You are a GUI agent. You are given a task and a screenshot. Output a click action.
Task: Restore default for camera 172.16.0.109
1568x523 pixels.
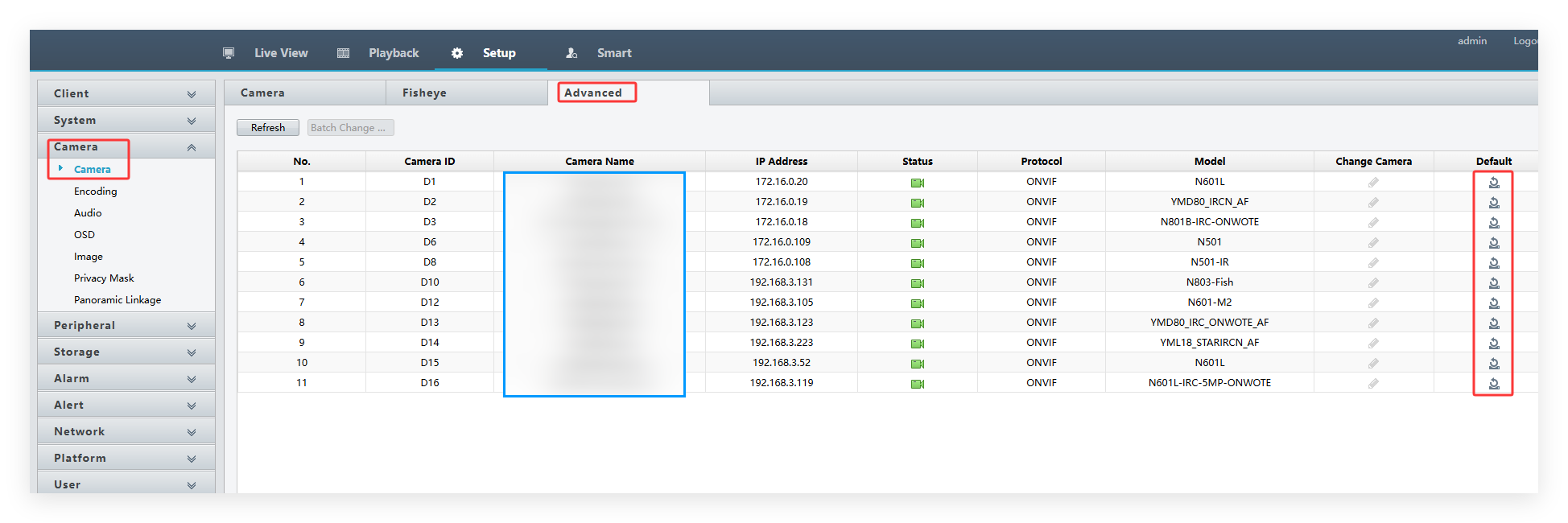pyautogui.click(x=1493, y=243)
